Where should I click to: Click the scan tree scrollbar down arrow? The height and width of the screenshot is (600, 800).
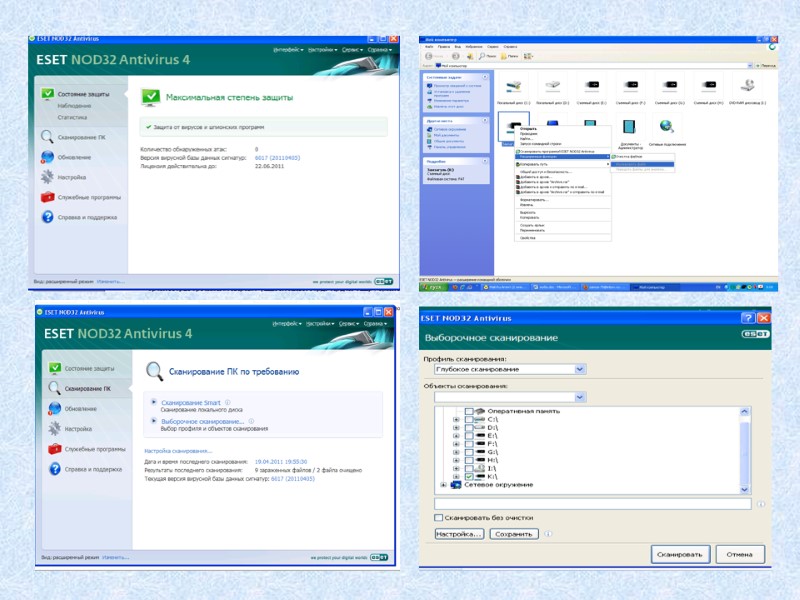tap(744, 489)
